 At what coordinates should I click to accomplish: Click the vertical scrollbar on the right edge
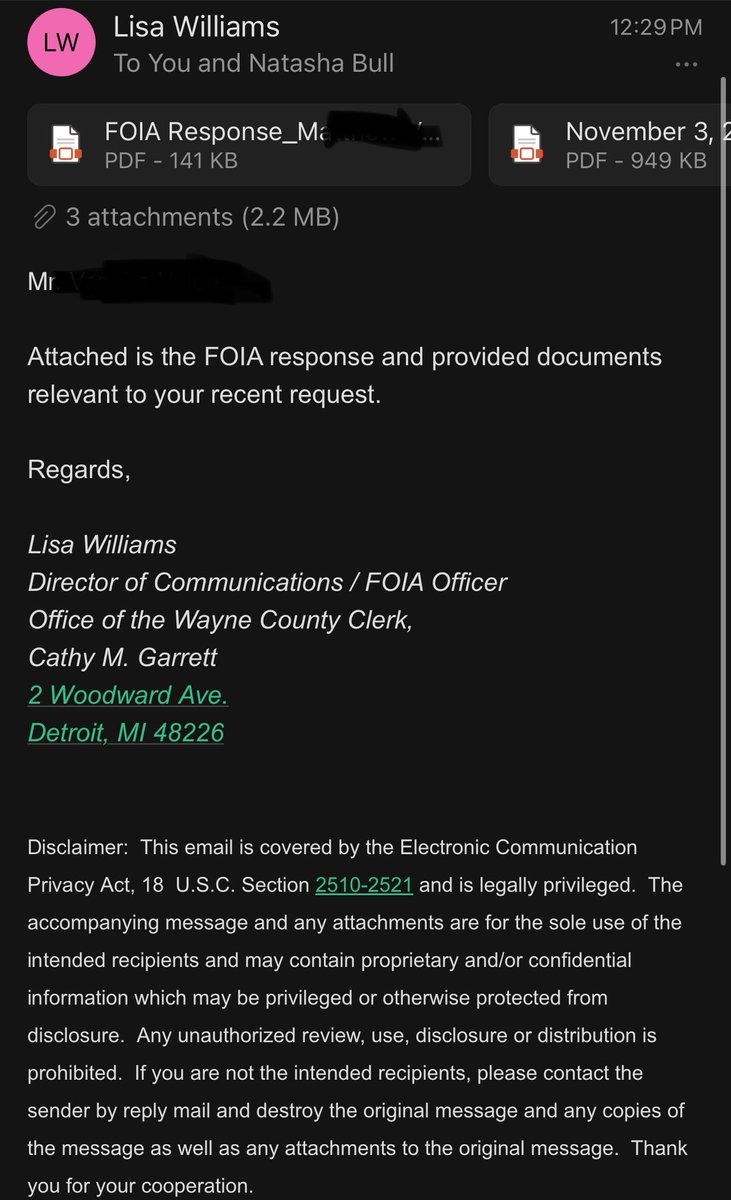click(x=722, y=480)
